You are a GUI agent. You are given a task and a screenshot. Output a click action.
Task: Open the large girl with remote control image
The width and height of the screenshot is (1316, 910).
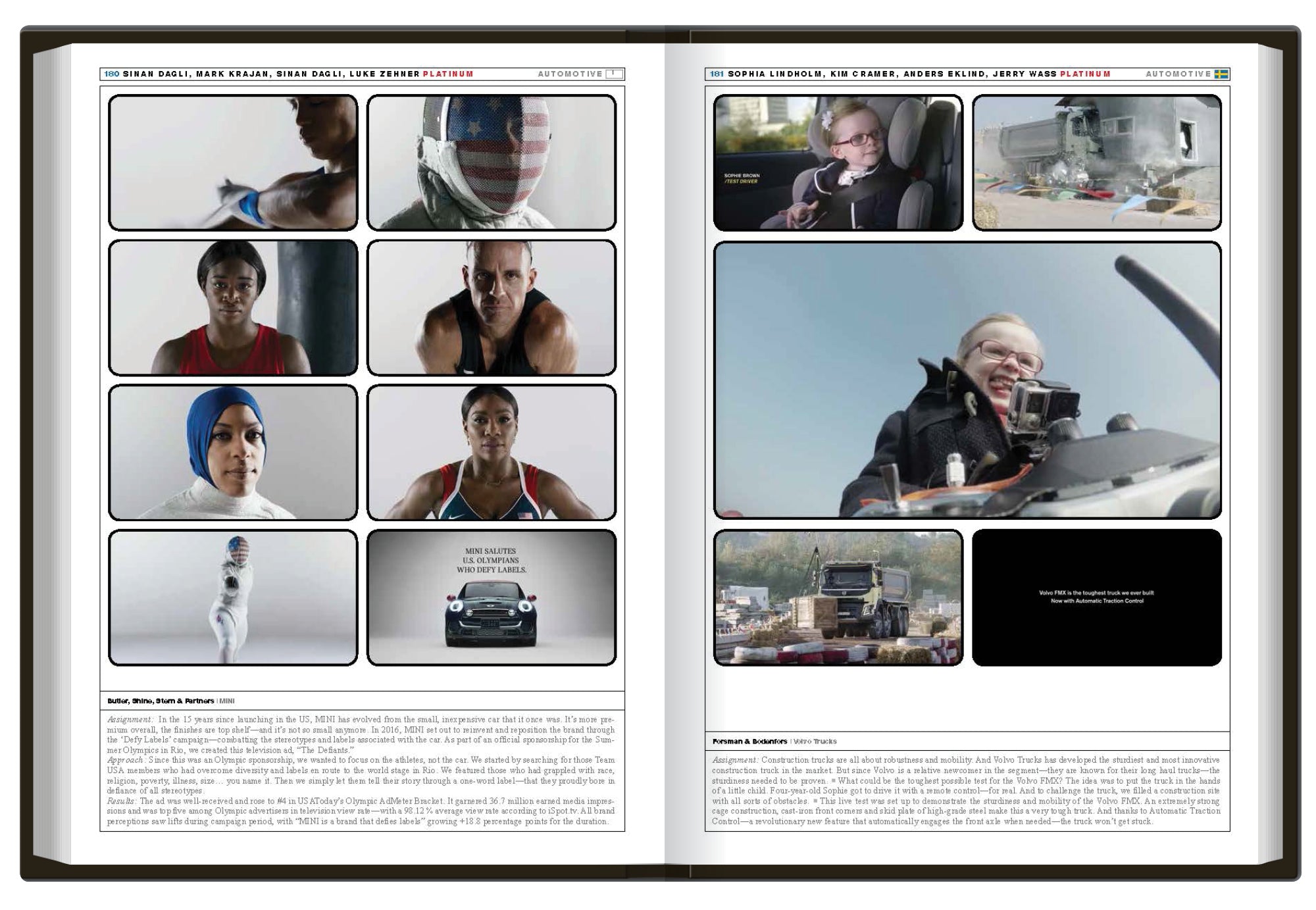click(967, 380)
